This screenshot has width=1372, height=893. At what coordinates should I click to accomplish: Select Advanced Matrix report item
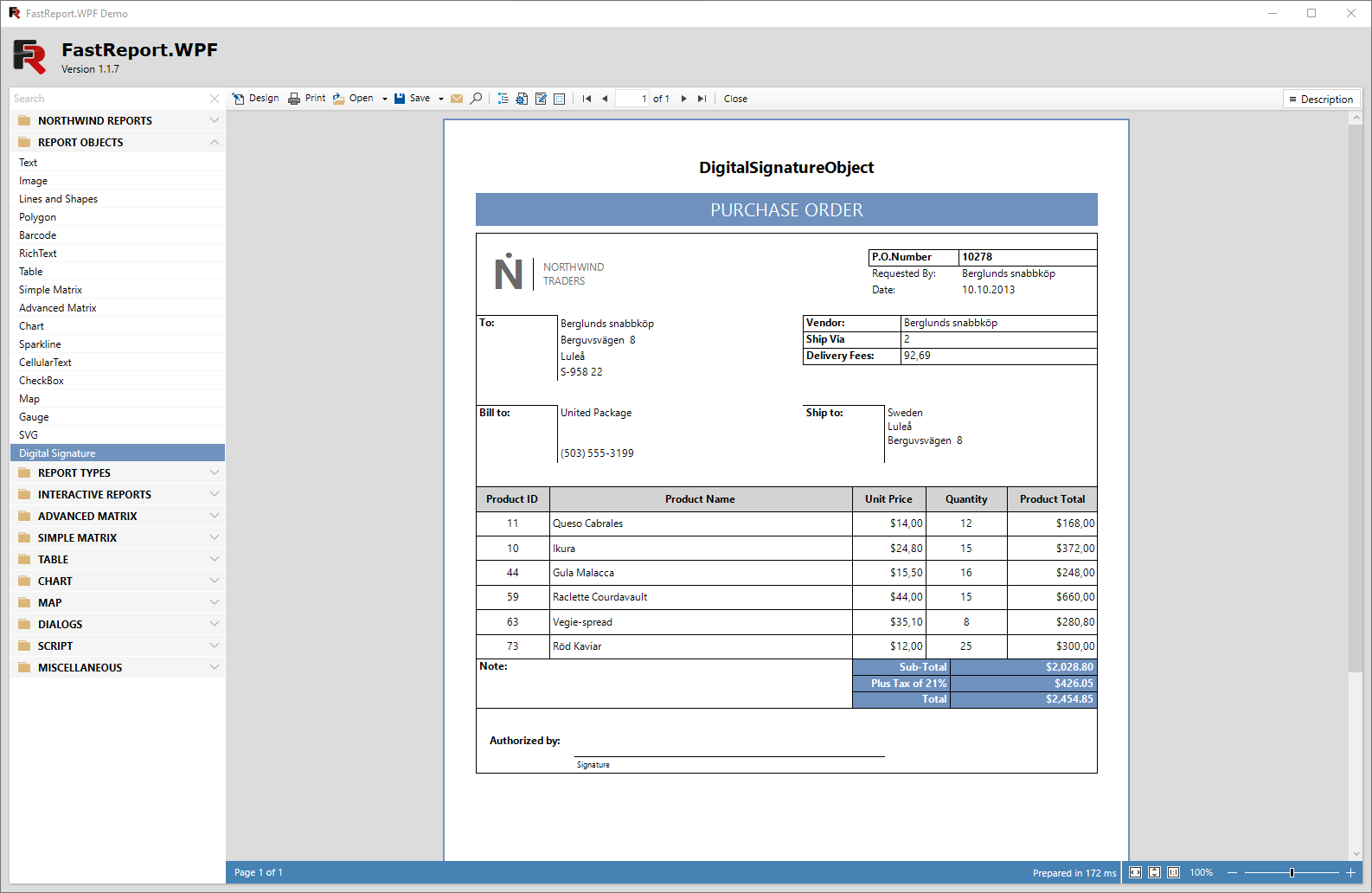click(x=58, y=308)
